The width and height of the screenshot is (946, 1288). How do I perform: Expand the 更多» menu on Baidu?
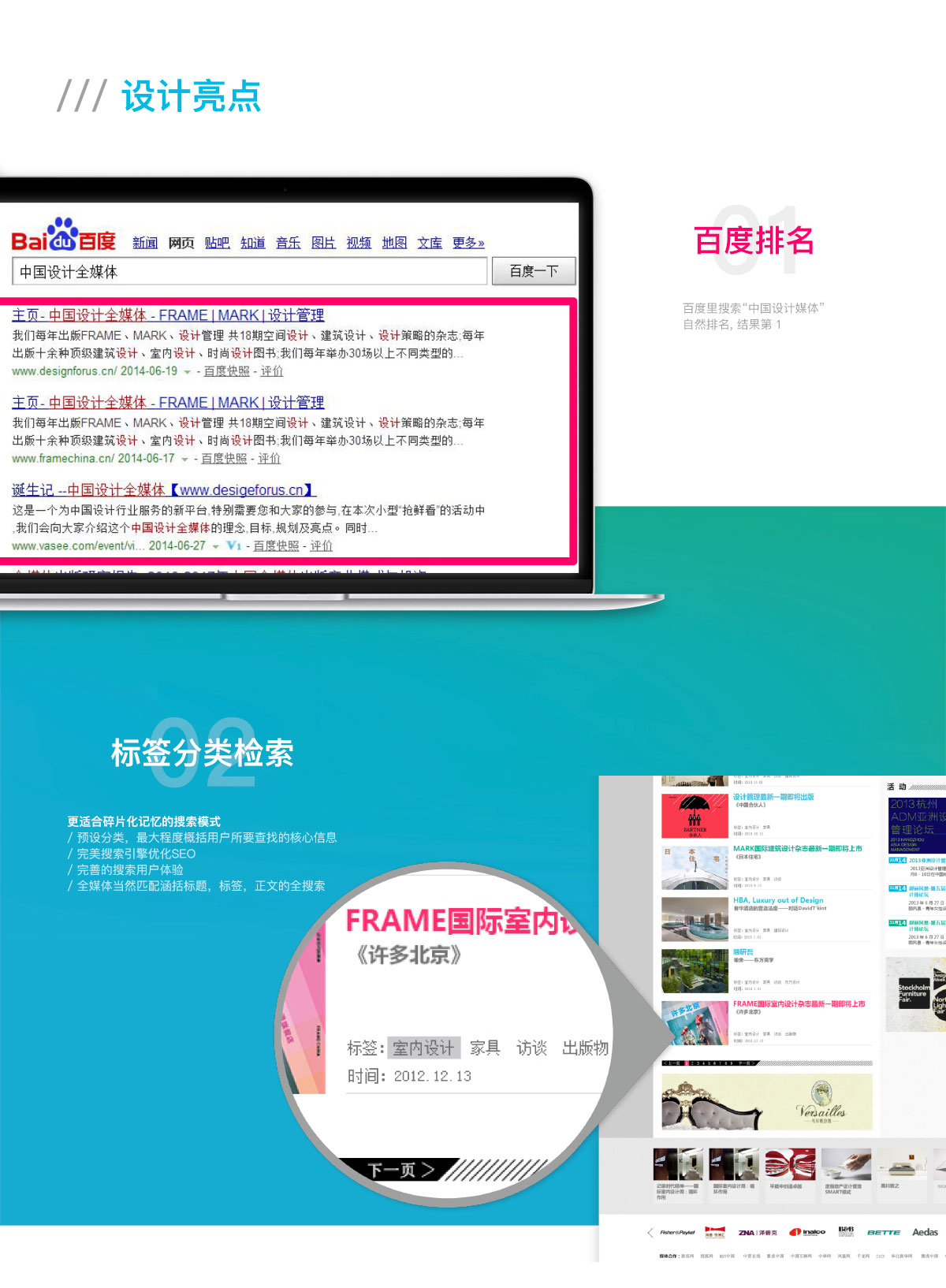(468, 243)
